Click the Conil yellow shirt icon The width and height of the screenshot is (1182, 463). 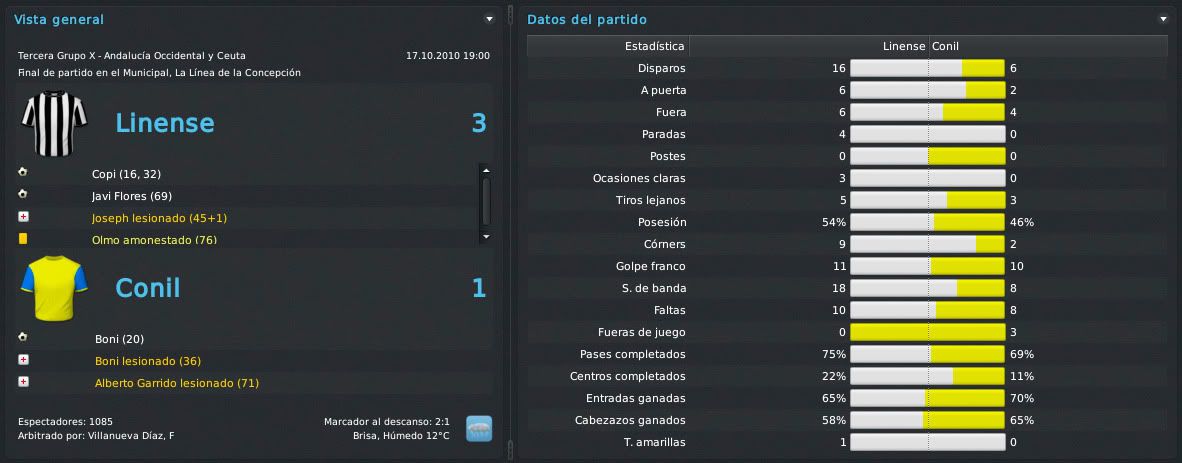tap(54, 288)
